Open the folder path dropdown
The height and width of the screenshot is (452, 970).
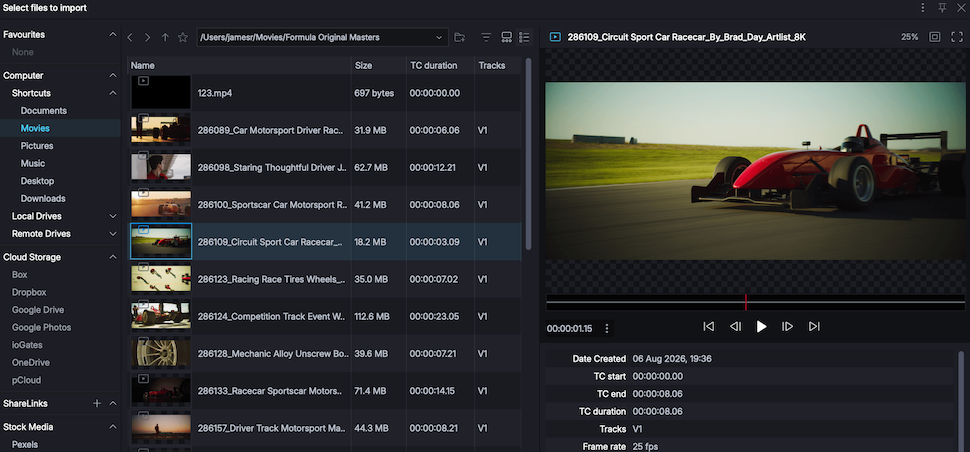pos(439,38)
